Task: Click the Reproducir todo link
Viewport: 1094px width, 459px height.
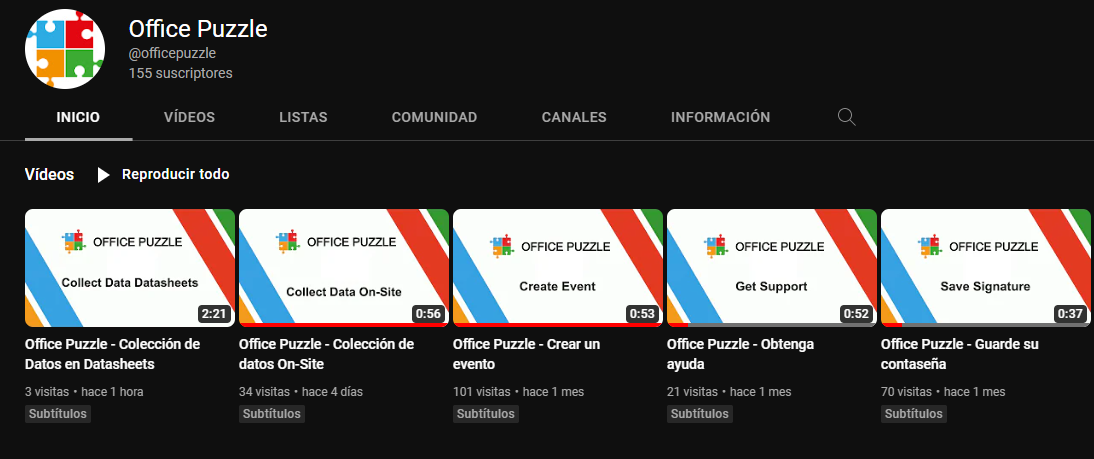Action: pos(176,174)
